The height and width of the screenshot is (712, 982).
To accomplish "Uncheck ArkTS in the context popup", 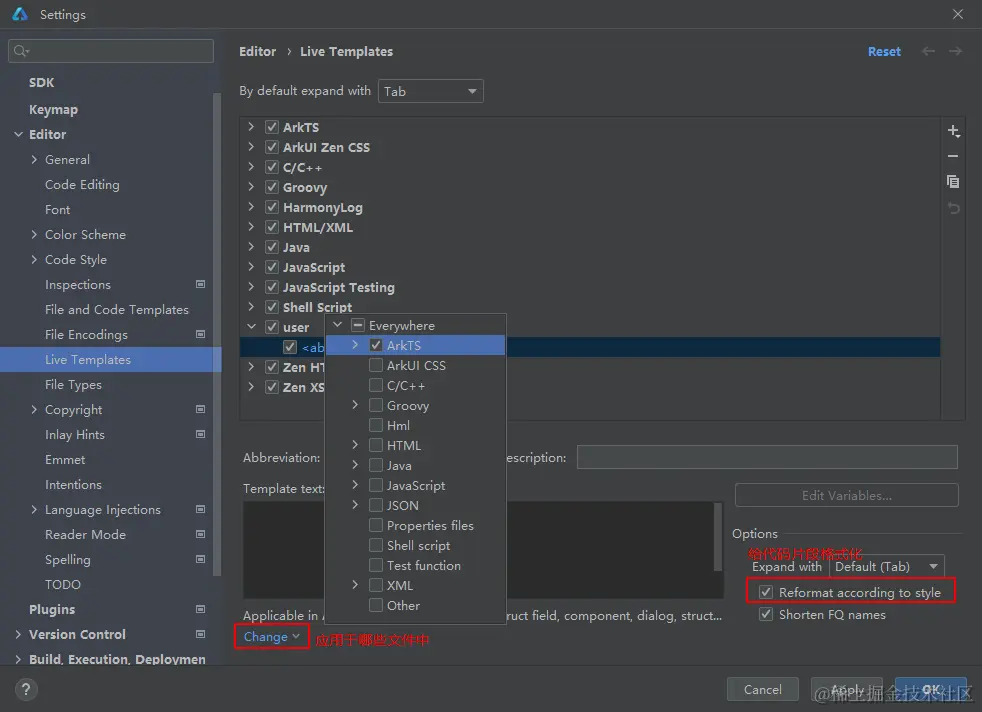I will 376,345.
